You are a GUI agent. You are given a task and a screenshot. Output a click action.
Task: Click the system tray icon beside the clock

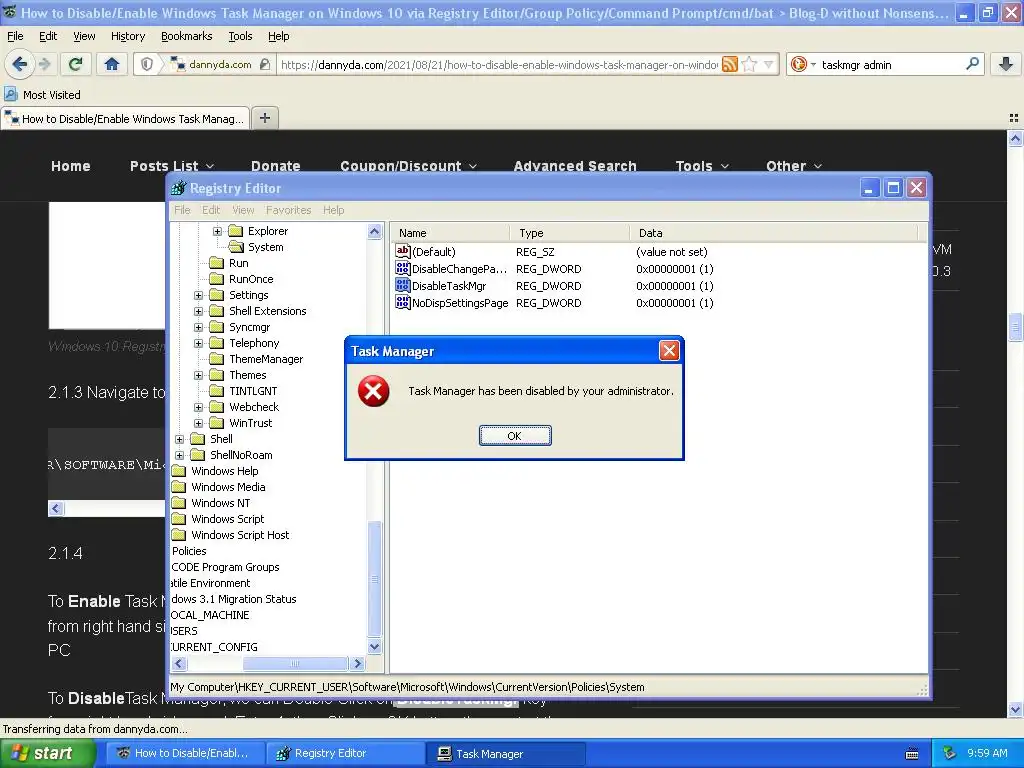[950, 753]
